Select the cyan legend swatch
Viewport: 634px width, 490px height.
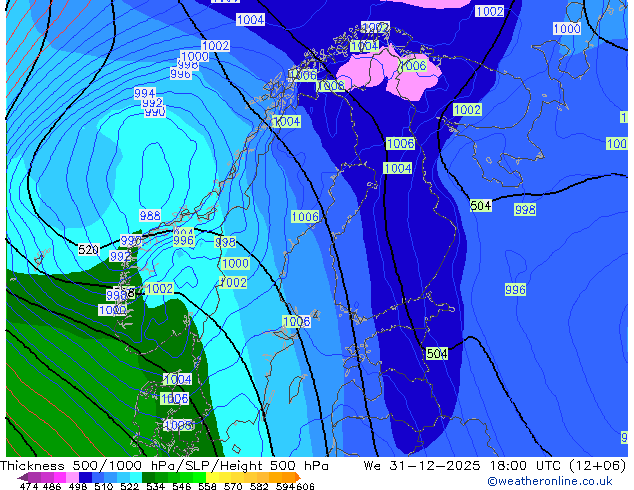[135, 477]
